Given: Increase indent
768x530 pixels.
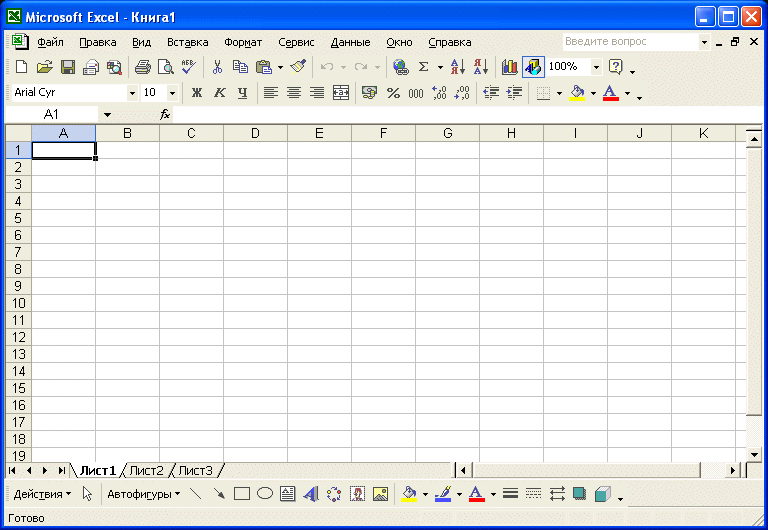Looking at the screenshot, I should 514,93.
